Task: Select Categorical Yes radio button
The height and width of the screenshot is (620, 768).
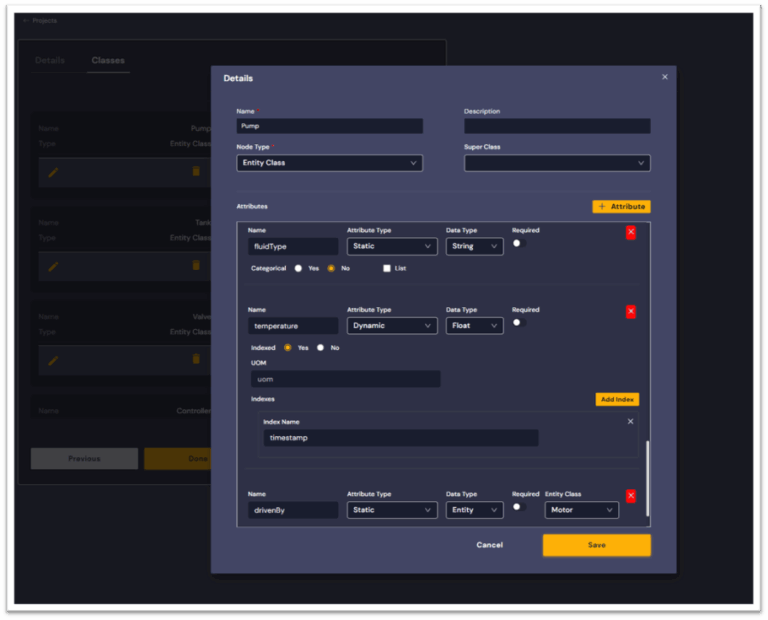Action: pos(297,268)
